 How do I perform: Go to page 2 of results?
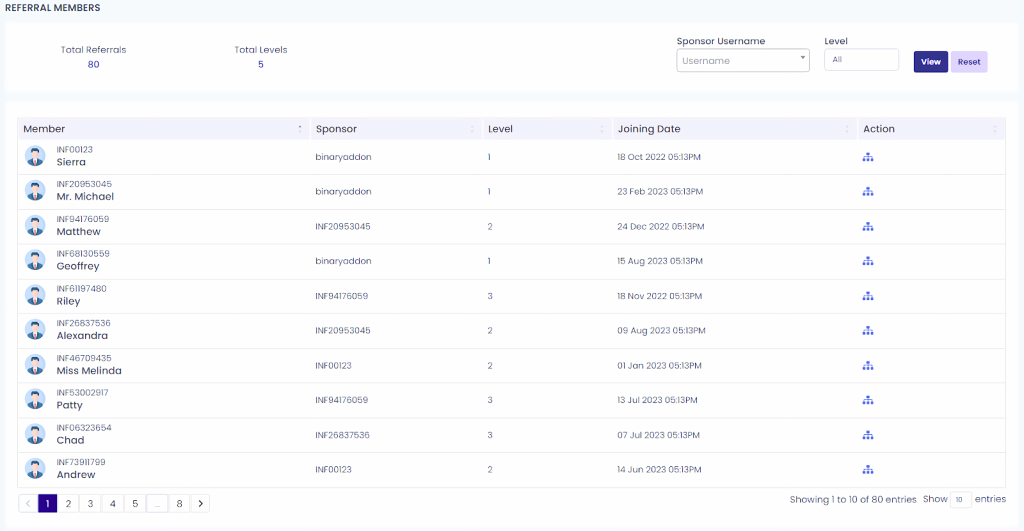pyautogui.click(x=68, y=504)
